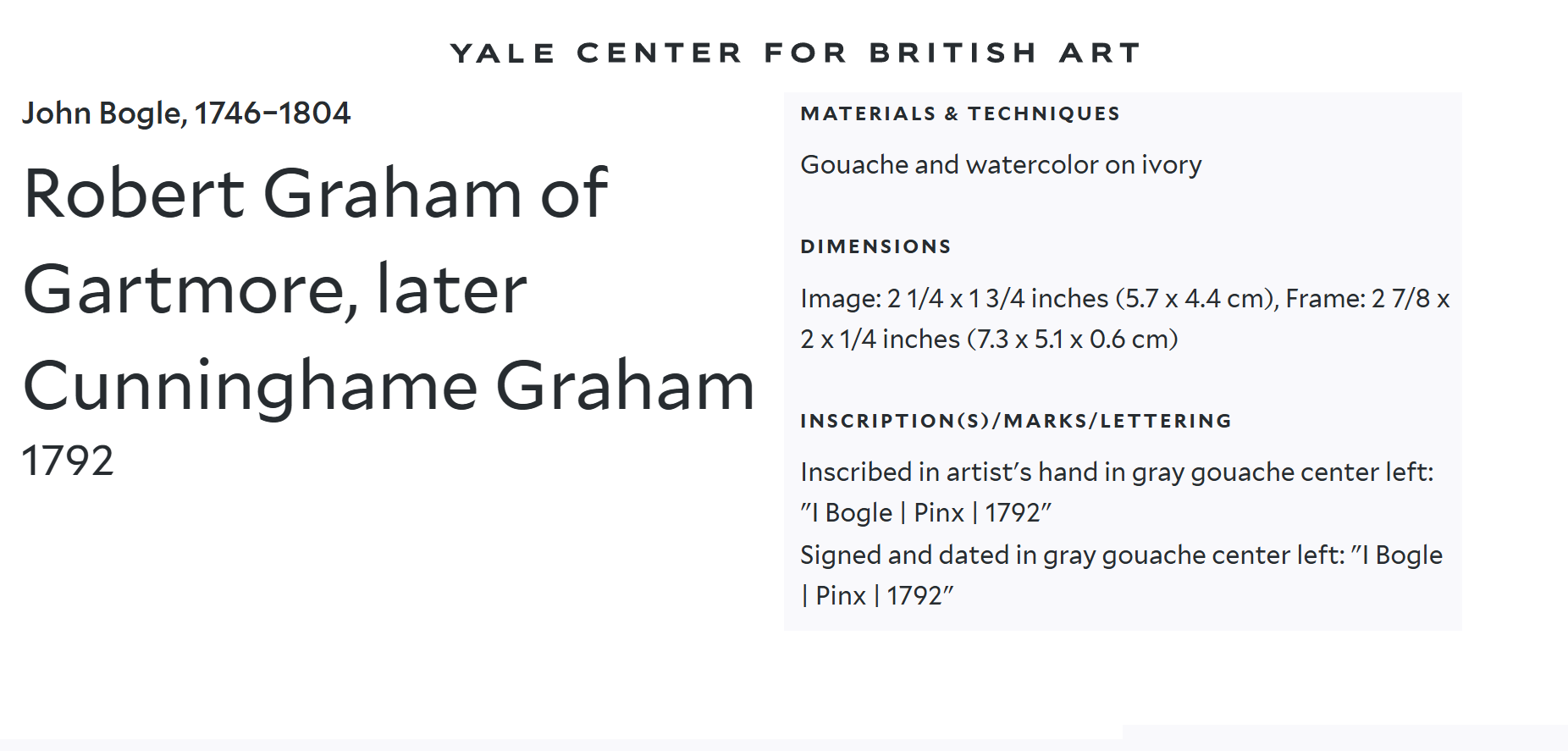Click the date 1792 below the title
Viewport: 1568px width, 751px height.
[x=68, y=461]
